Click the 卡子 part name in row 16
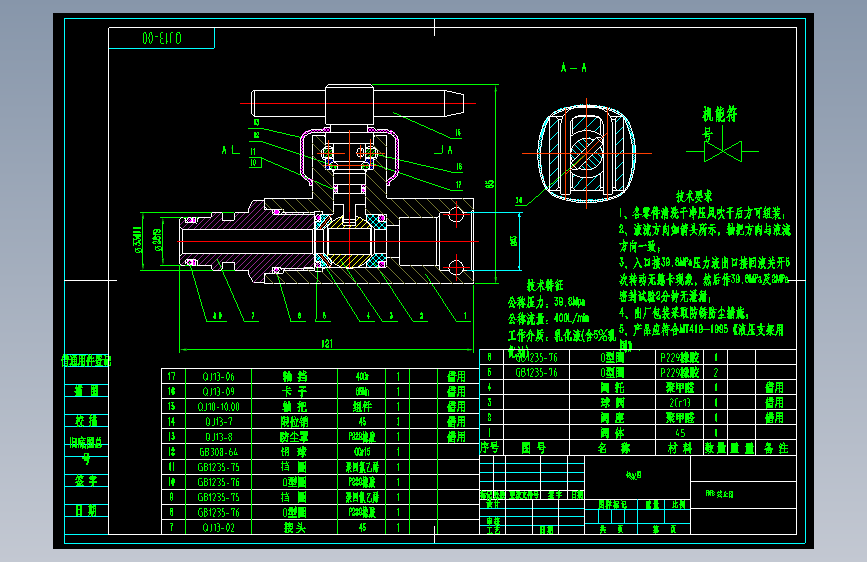The height and width of the screenshot is (562, 867). tap(295, 392)
